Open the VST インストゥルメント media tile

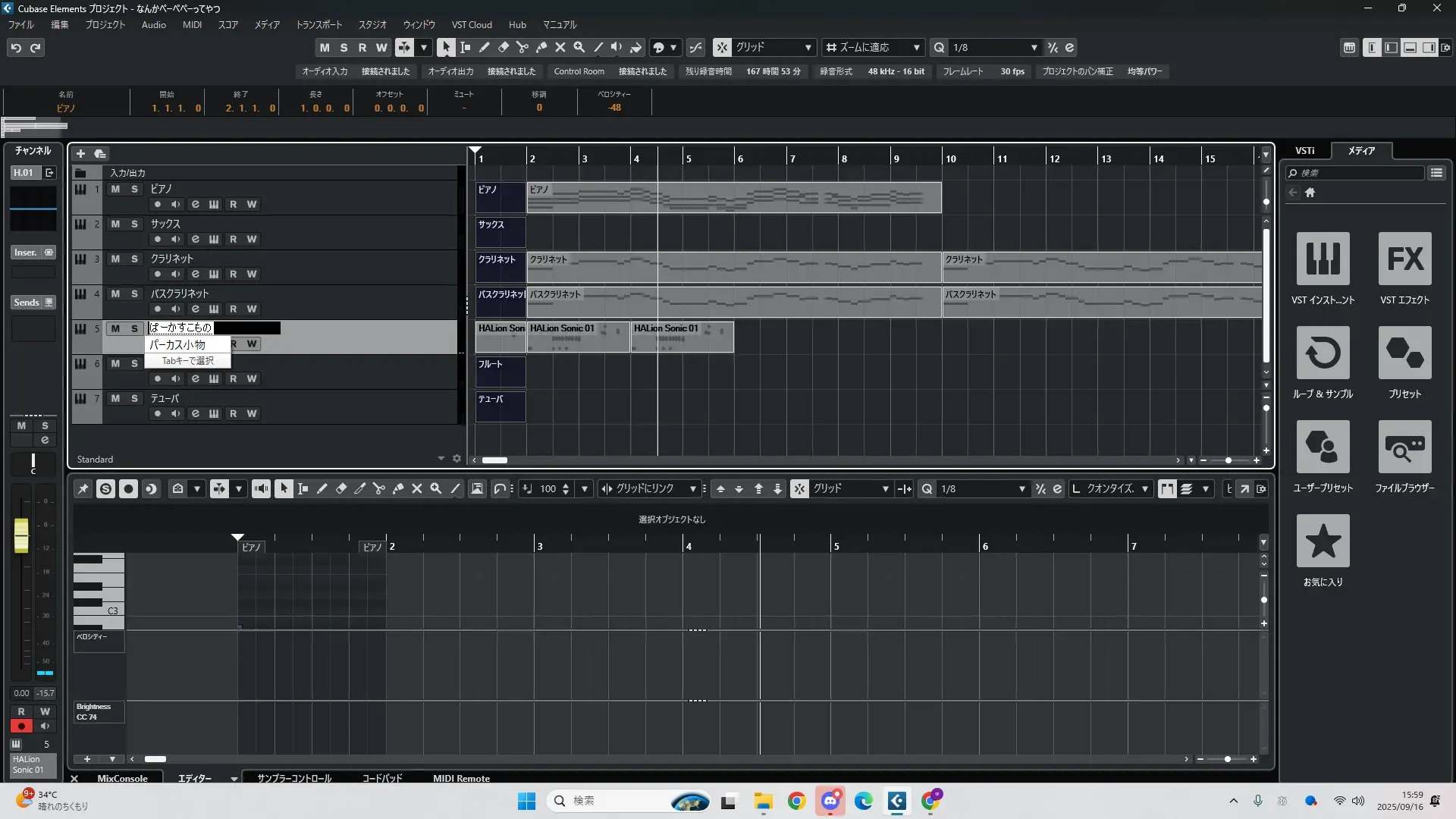[x=1323, y=259]
